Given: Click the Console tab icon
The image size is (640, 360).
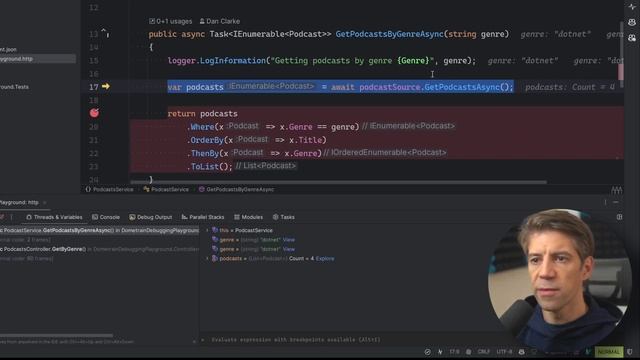Looking at the screenshot, I should 95,217.
